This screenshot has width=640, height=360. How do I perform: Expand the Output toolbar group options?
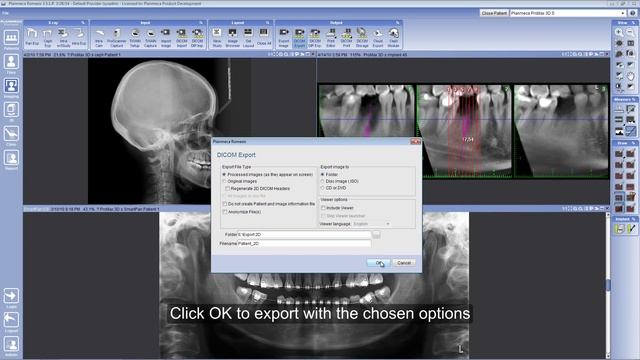(x=398, y=23)
